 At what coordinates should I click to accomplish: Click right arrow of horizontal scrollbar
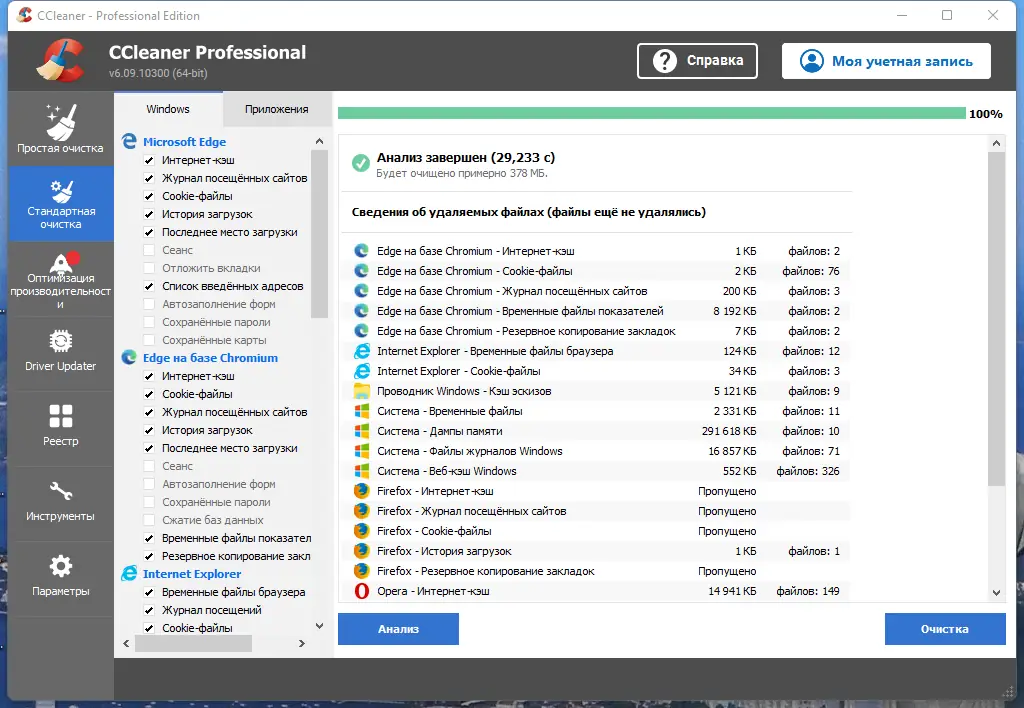pos(302,643)
